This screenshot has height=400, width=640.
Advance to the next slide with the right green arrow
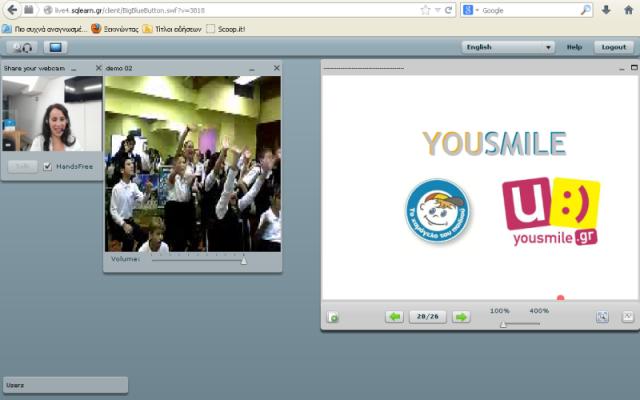(x=461, y=317)
